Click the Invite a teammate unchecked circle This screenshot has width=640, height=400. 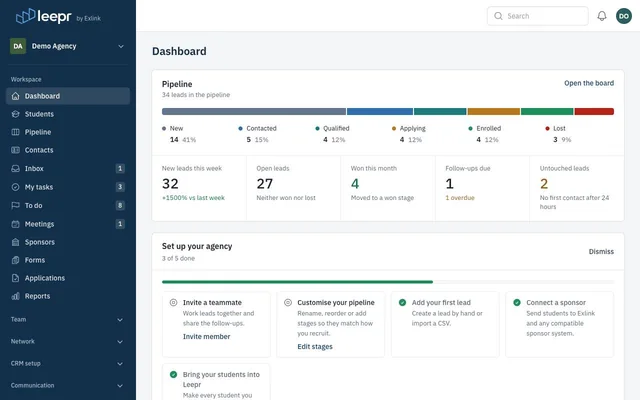pyautogui.click(x=173, y=302)
